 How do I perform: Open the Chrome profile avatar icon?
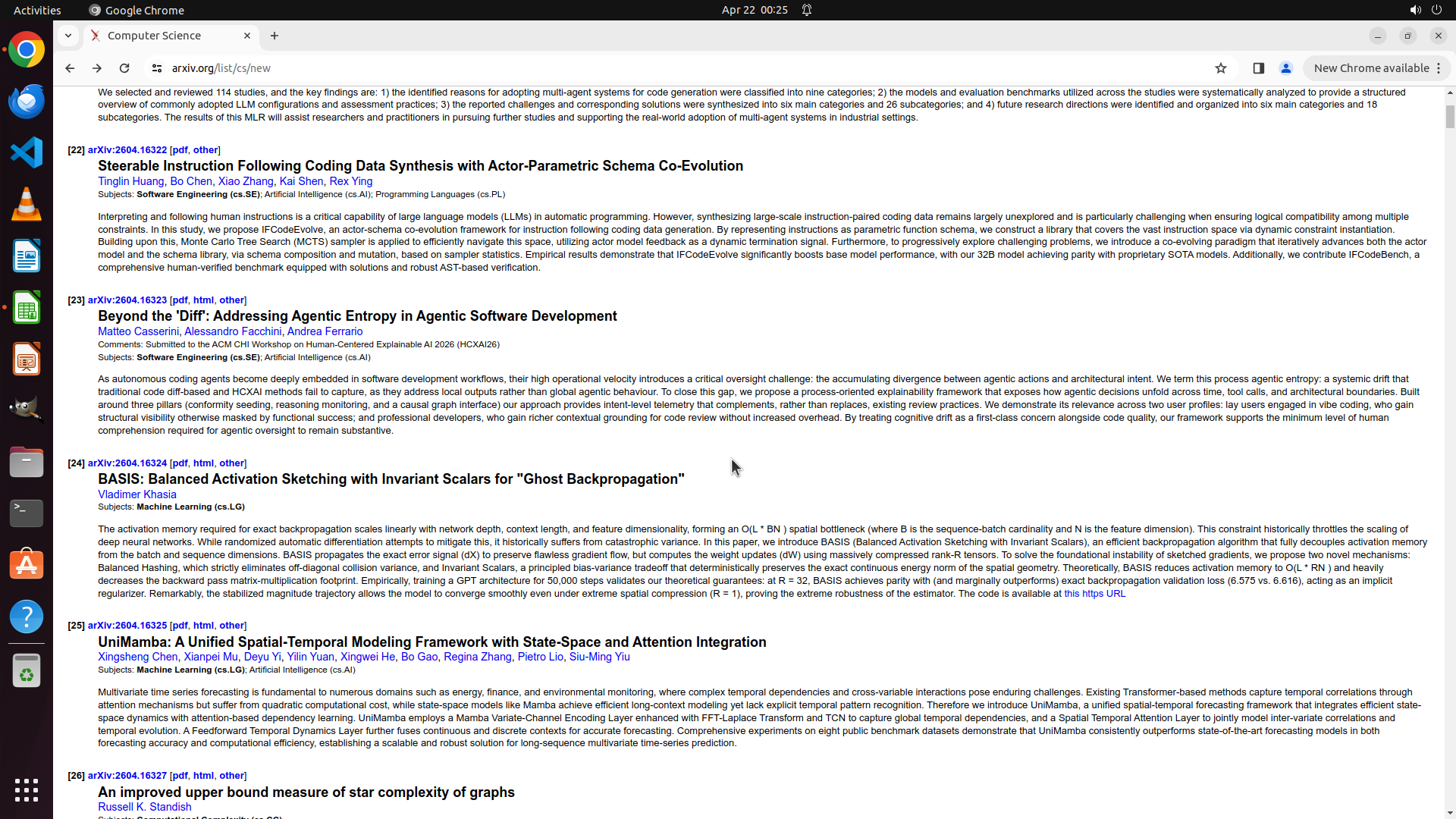point(1286,68)
